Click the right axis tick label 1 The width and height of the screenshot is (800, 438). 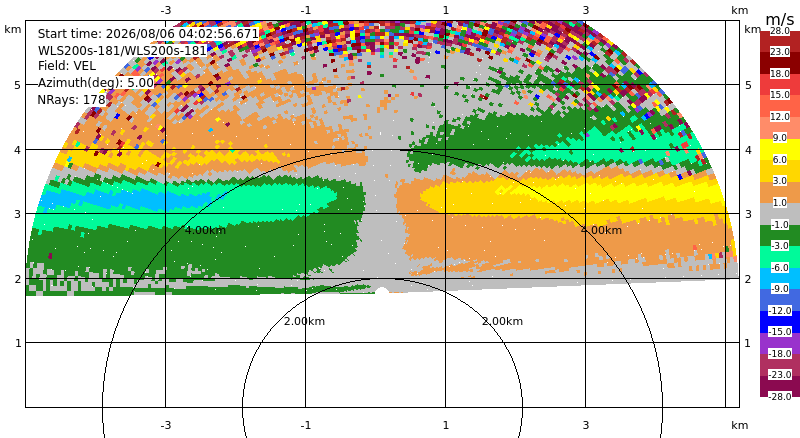point(748,343)
